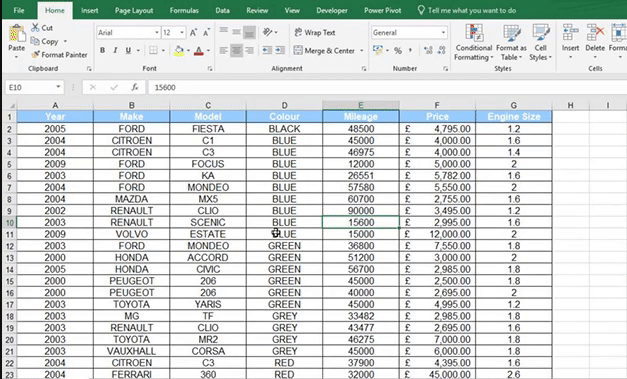627x379 pixels.
Task: Click the Cut scissors icon
Action: 36,28
